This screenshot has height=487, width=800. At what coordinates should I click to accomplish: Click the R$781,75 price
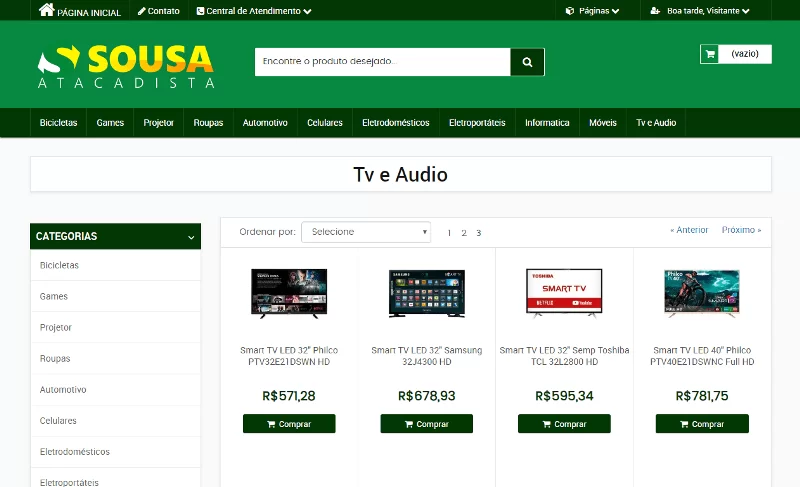point(702,396)
